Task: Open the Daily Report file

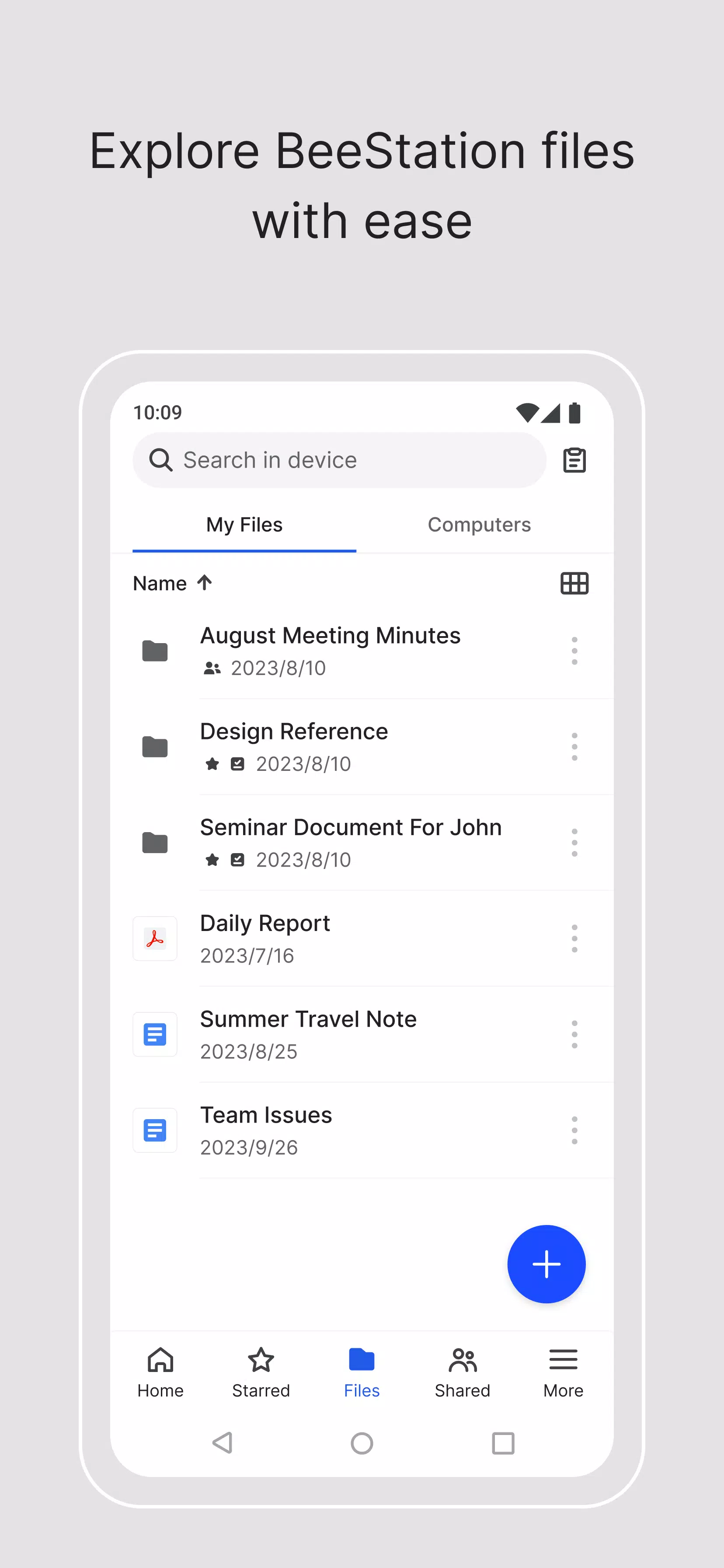Action: [362, 938]
